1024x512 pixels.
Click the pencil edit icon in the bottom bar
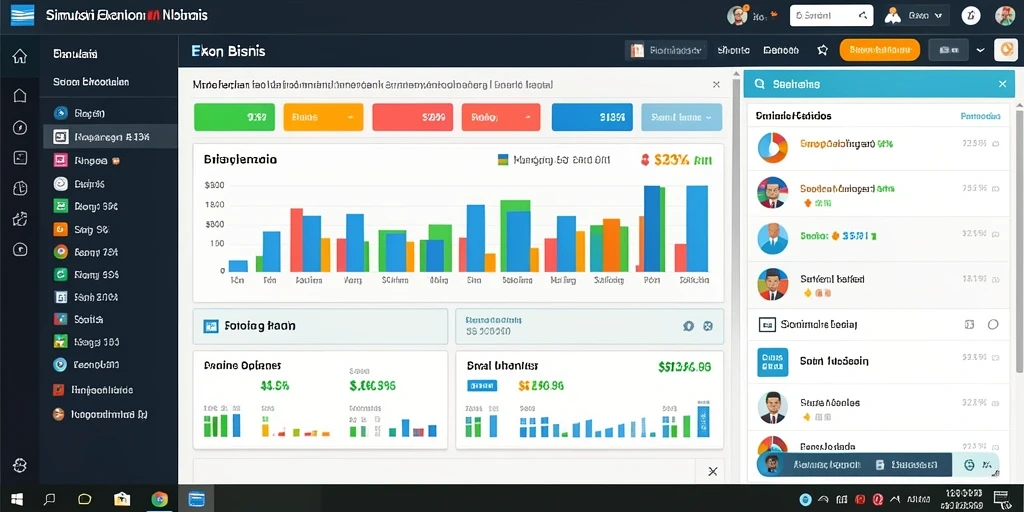[988, 465]
